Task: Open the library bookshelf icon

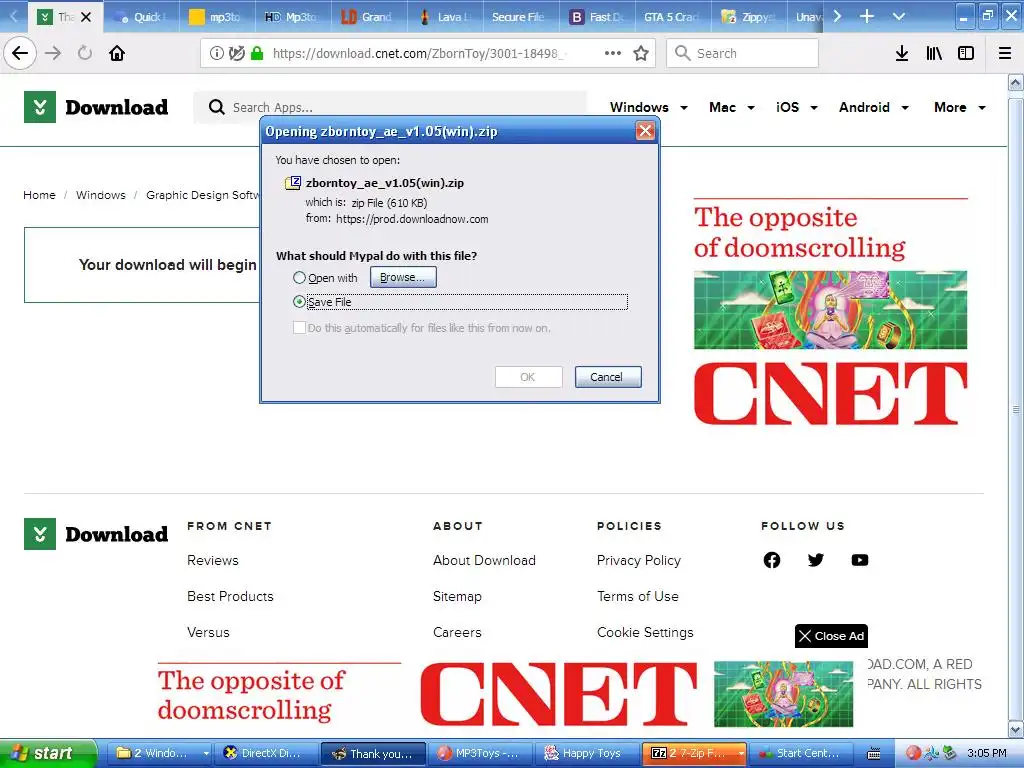Action: (934, 53)
